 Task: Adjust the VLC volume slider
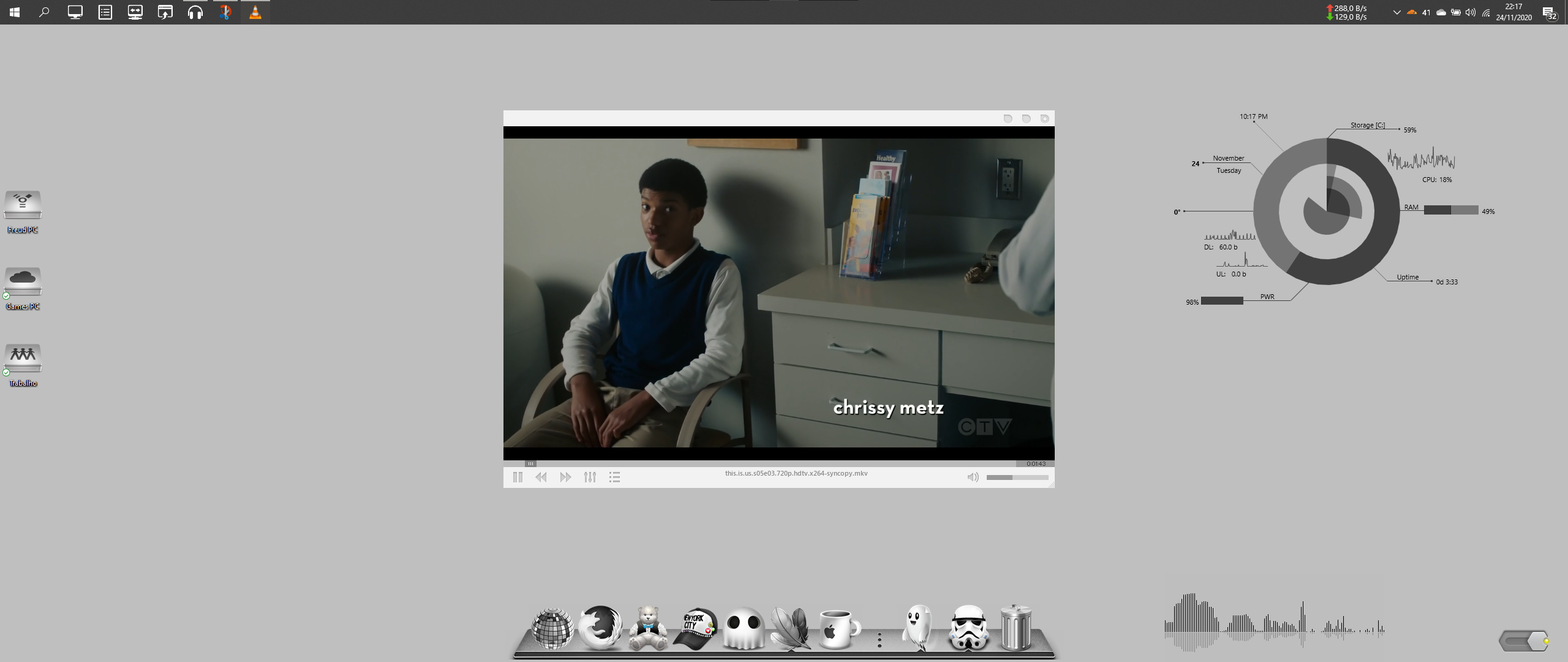coord(1017,477)
